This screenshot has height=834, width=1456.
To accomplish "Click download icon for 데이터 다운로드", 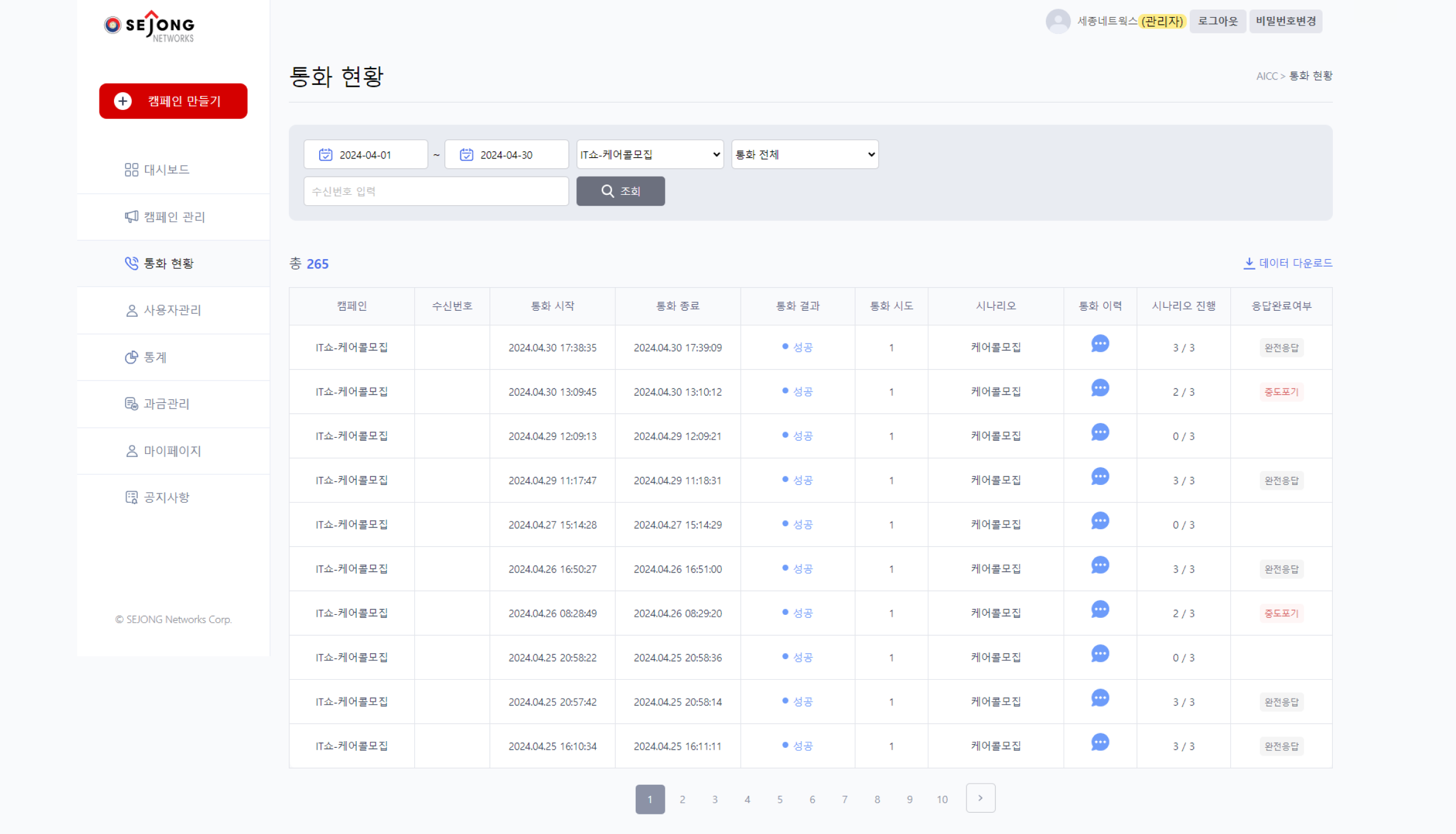I will (x=1249, y=263).
